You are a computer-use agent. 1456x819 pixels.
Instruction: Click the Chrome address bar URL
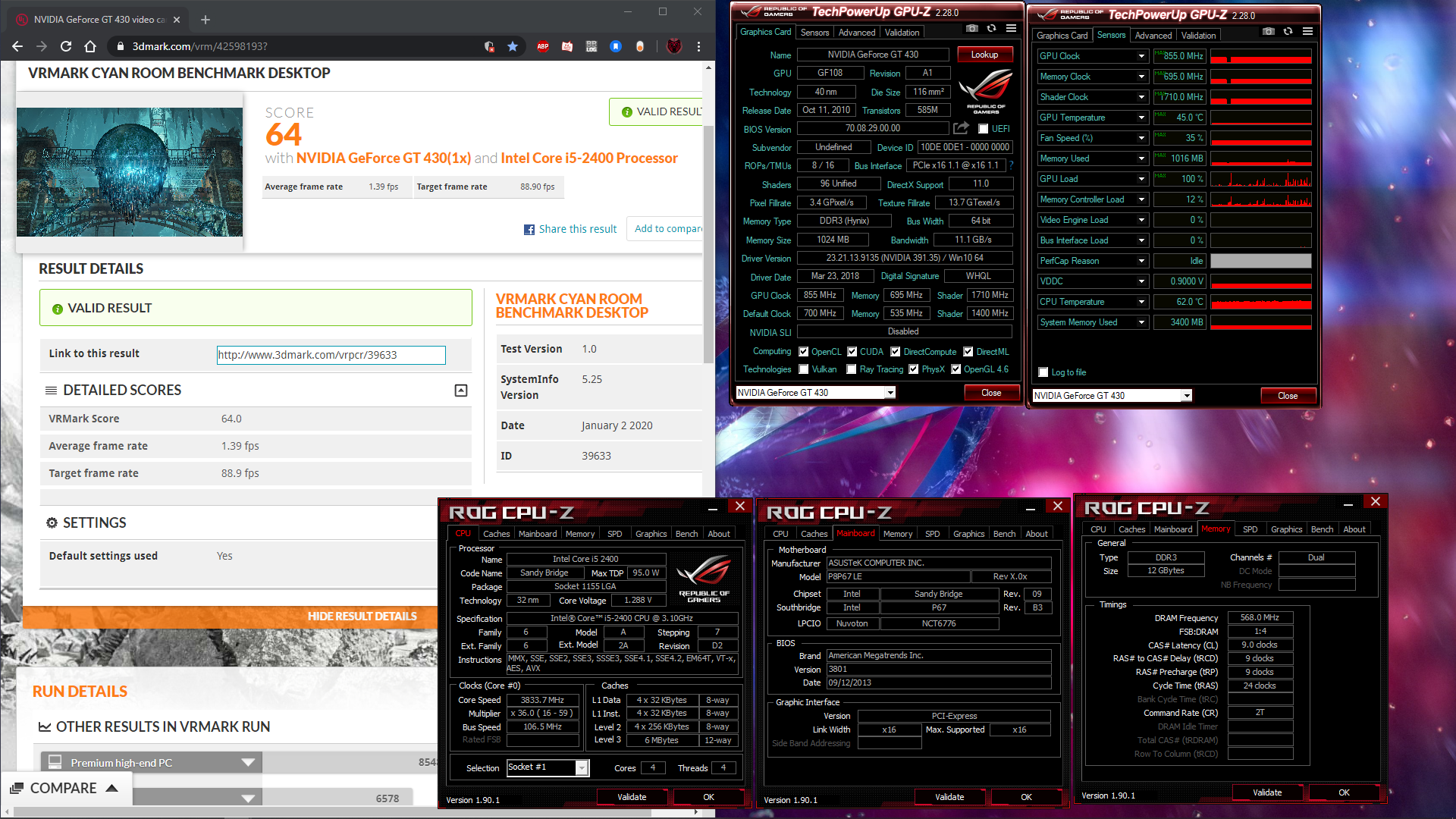pos(199,46)
